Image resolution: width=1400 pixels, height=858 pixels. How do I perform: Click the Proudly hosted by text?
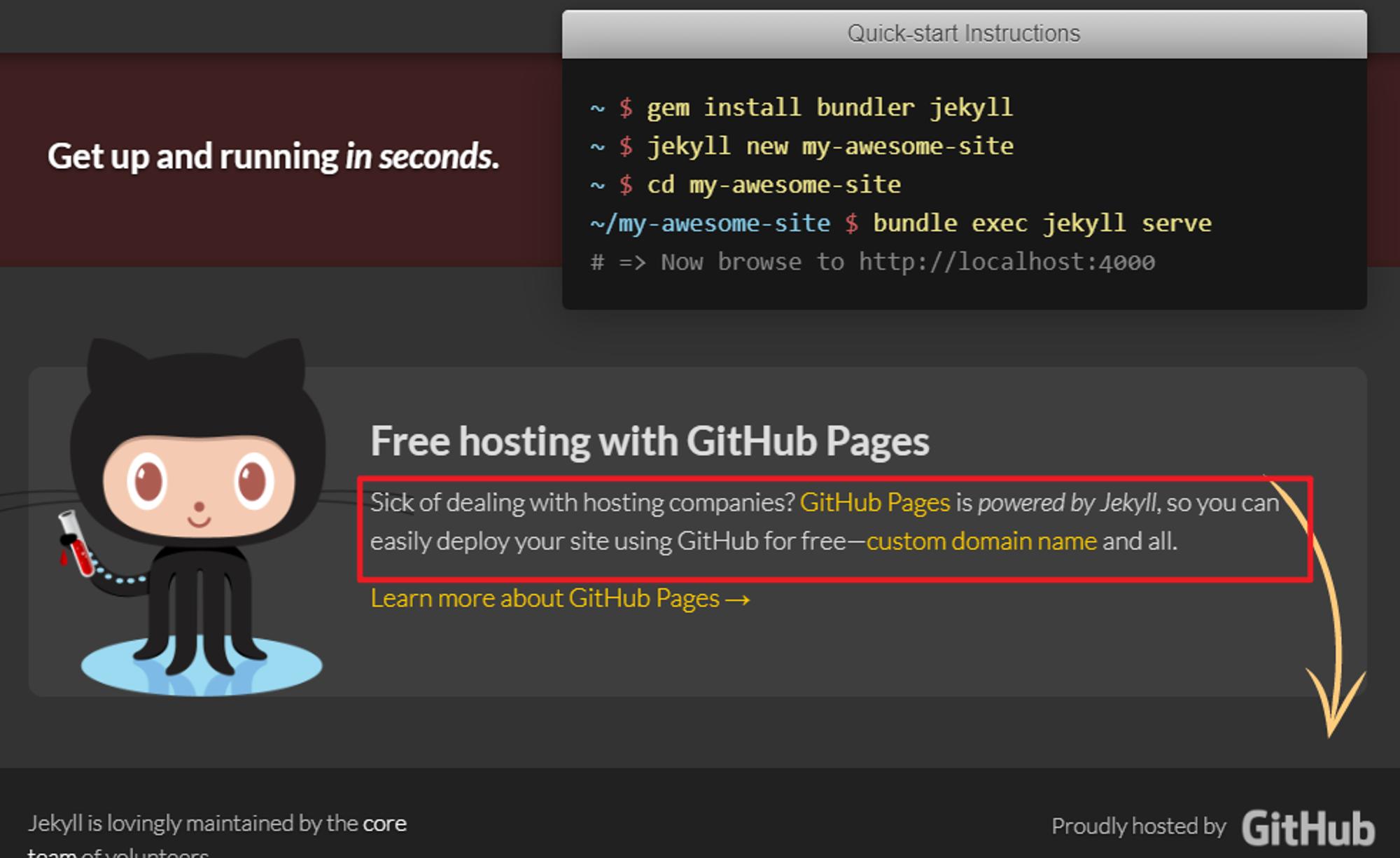click(x=1139, y=826)
